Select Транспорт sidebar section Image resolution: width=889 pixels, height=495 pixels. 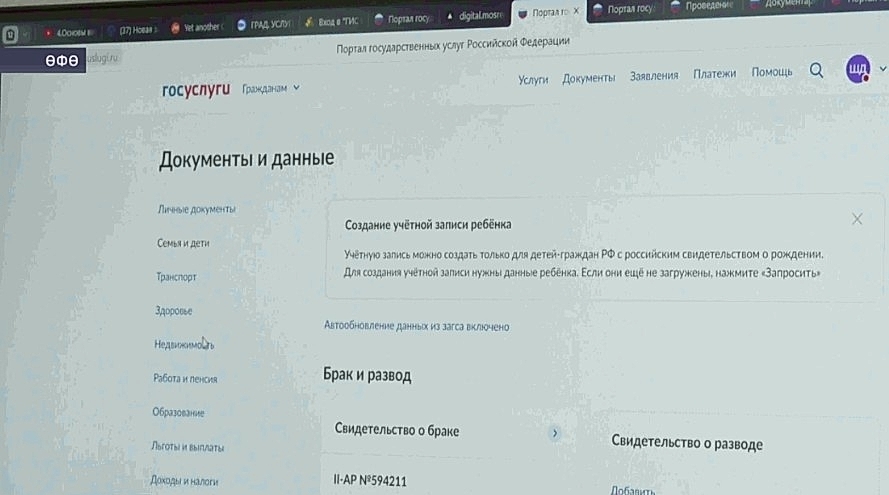coord(176,277)
